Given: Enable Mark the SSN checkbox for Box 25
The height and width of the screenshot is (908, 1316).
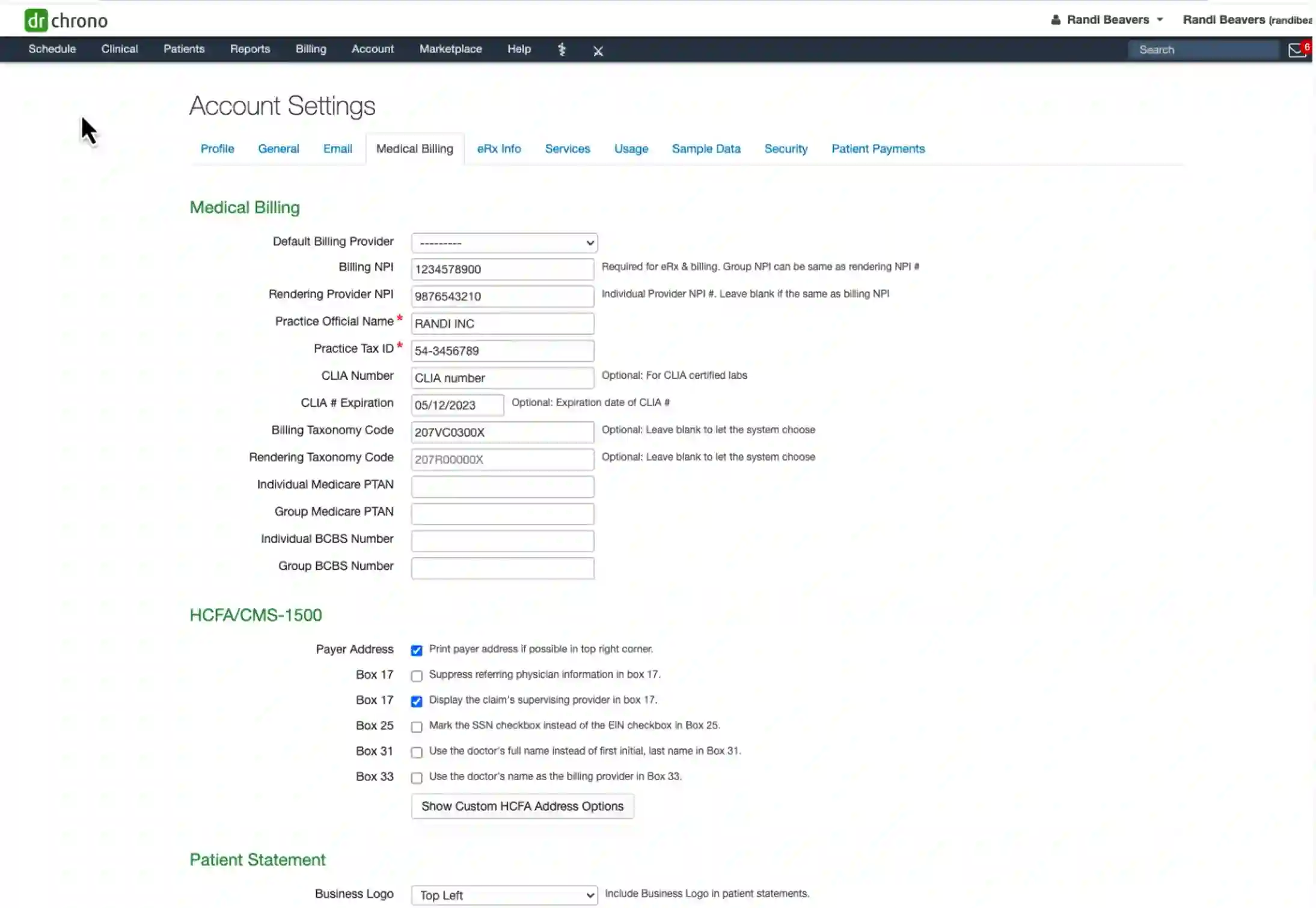Looking at the screenshot, I should (x=416, y=726).
